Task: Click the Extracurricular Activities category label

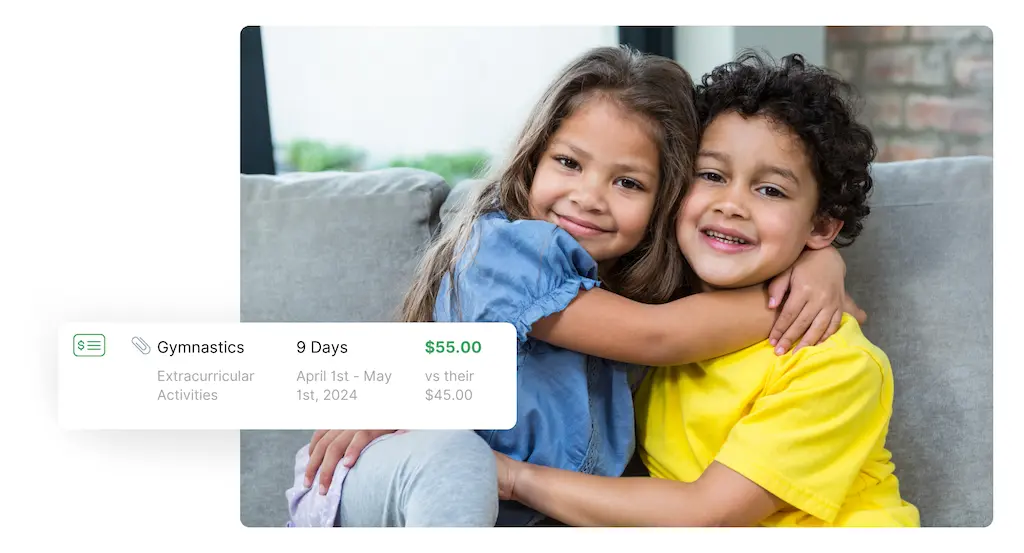Action: pyautogui.click(x=205, y=385)
